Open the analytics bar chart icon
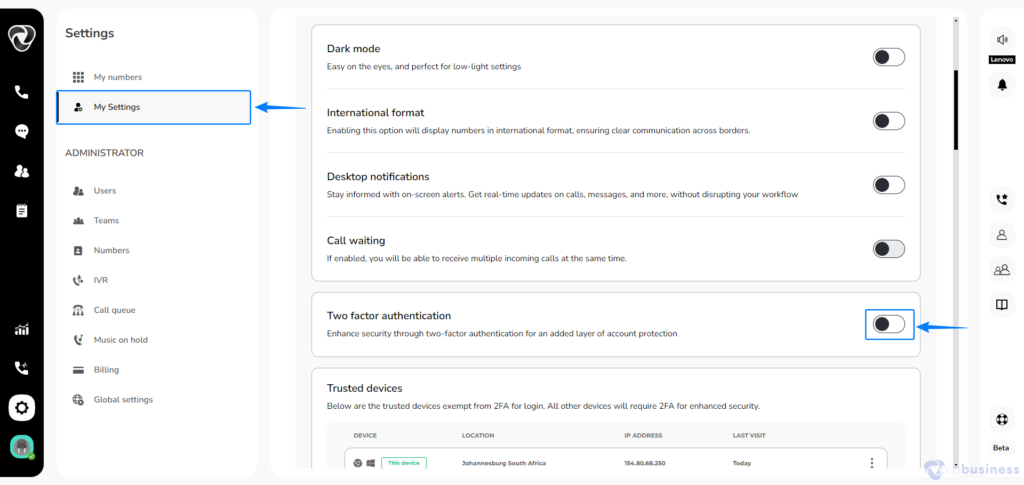 [x=22, y=330]
